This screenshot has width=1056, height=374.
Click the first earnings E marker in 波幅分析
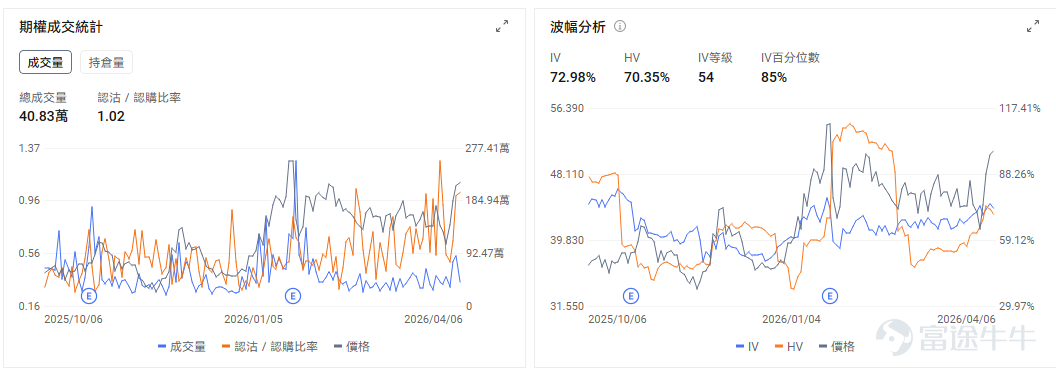click(x=630, y=295)
